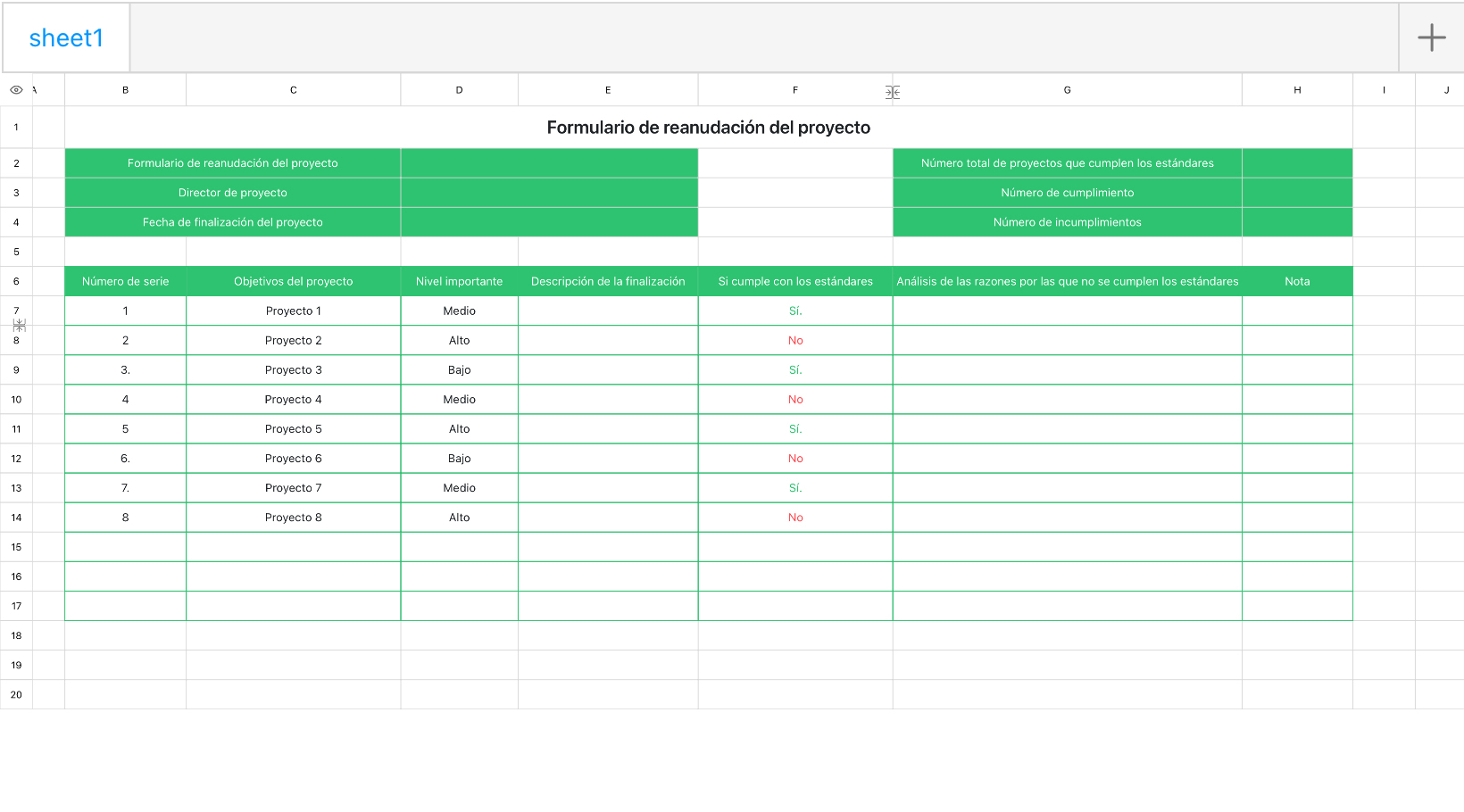Select the 'Proyecto 7' cell
Viewport: 1464px width, 812px height.
(294, 487)
